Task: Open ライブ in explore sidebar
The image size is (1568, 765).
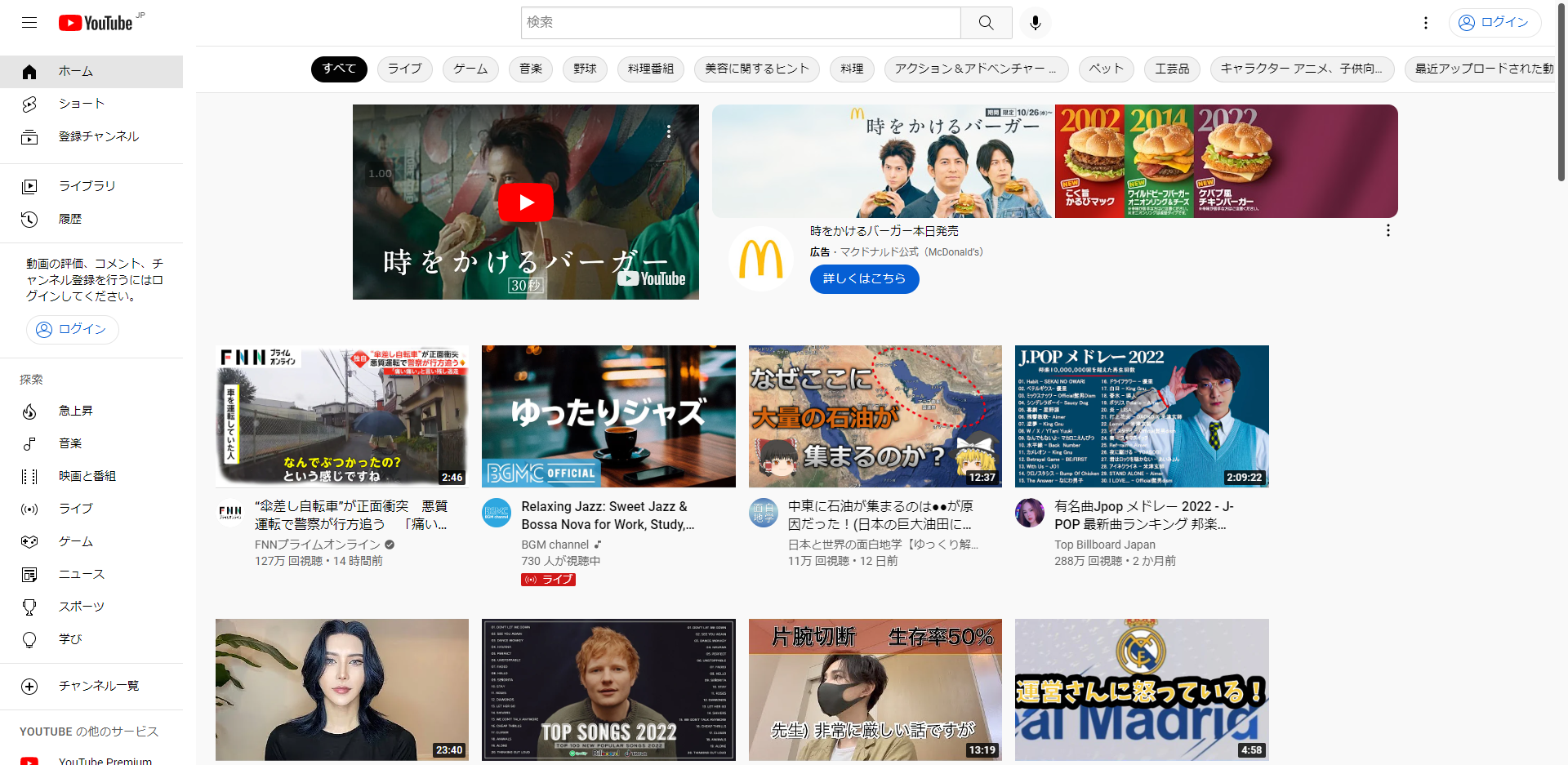Action: coord(91,509)
